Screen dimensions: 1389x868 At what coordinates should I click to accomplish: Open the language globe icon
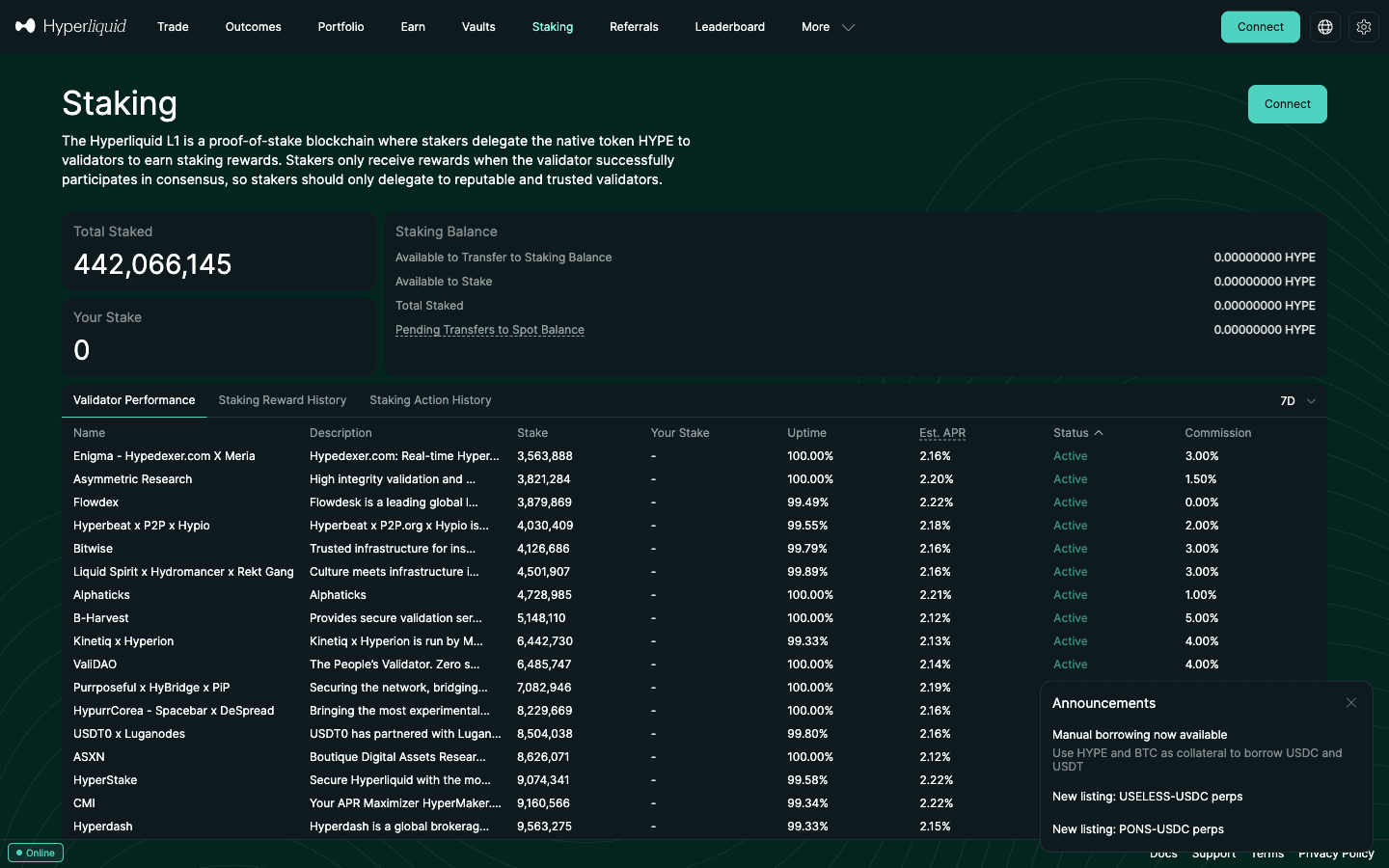(1325, 27)
